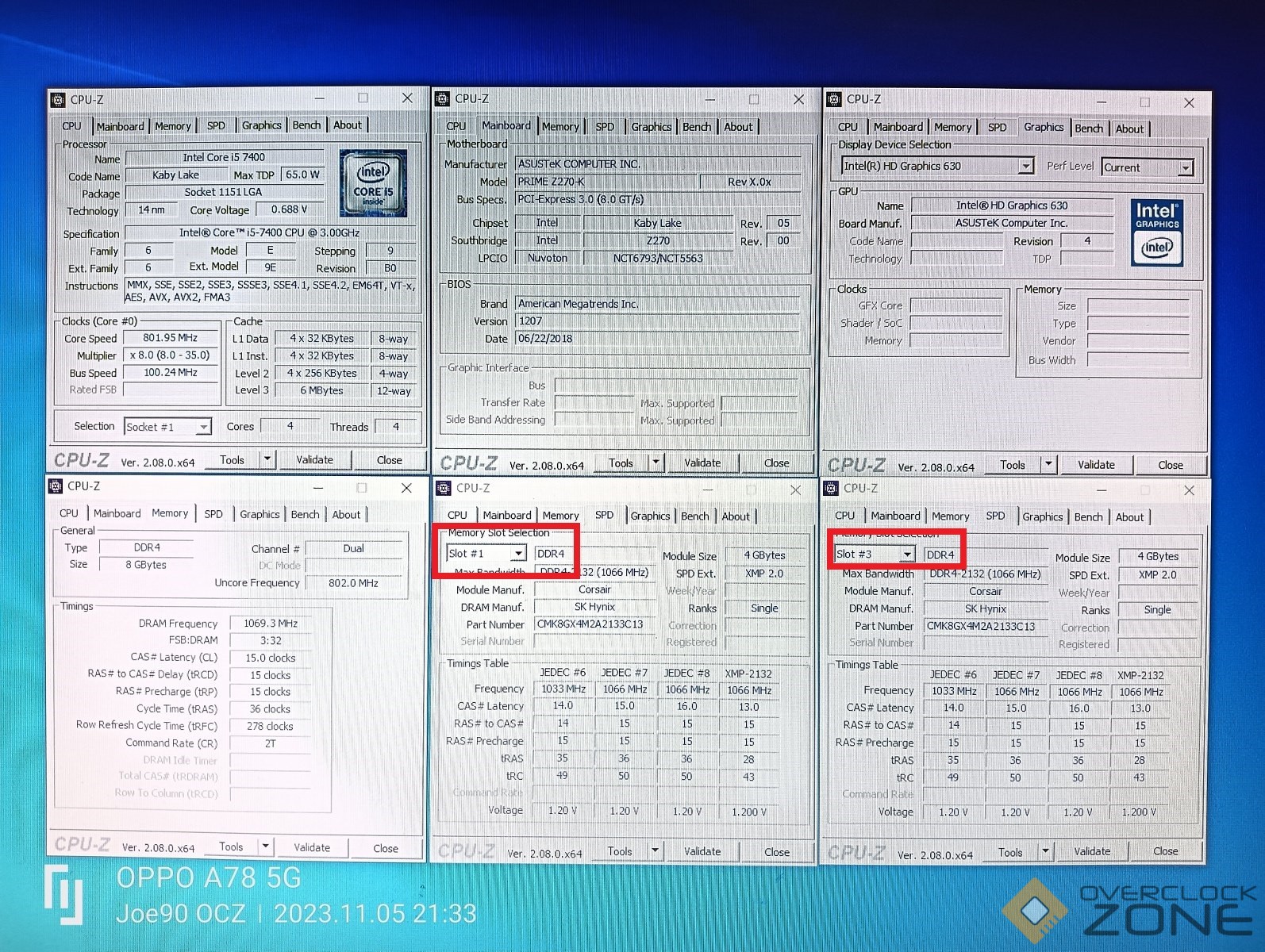Open Memory tab in Graphics tab window

[x=952, y=127]
